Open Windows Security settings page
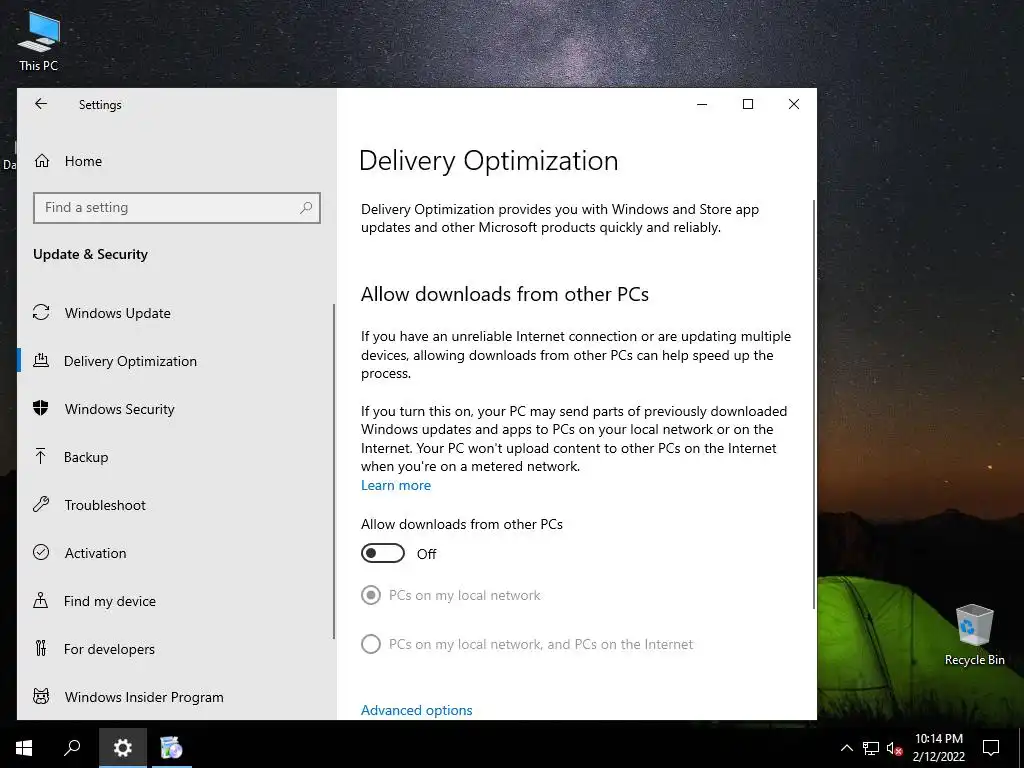Image resolution: width=1024 pixels, height=768 pixels. click(x=120, y=409)
